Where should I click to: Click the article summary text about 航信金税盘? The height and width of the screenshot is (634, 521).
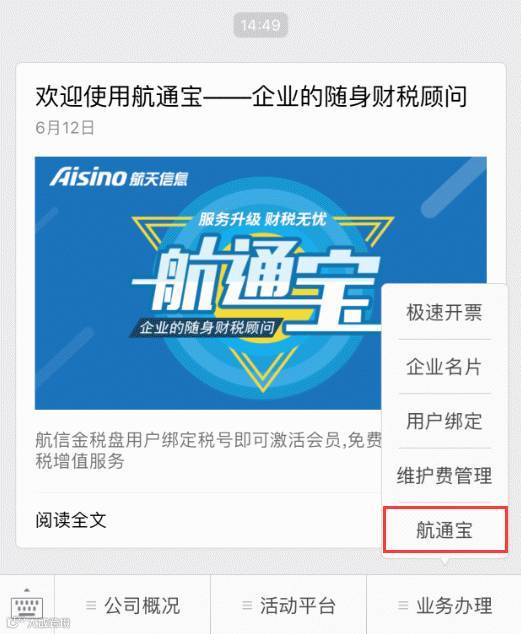(x=208, y=450)
